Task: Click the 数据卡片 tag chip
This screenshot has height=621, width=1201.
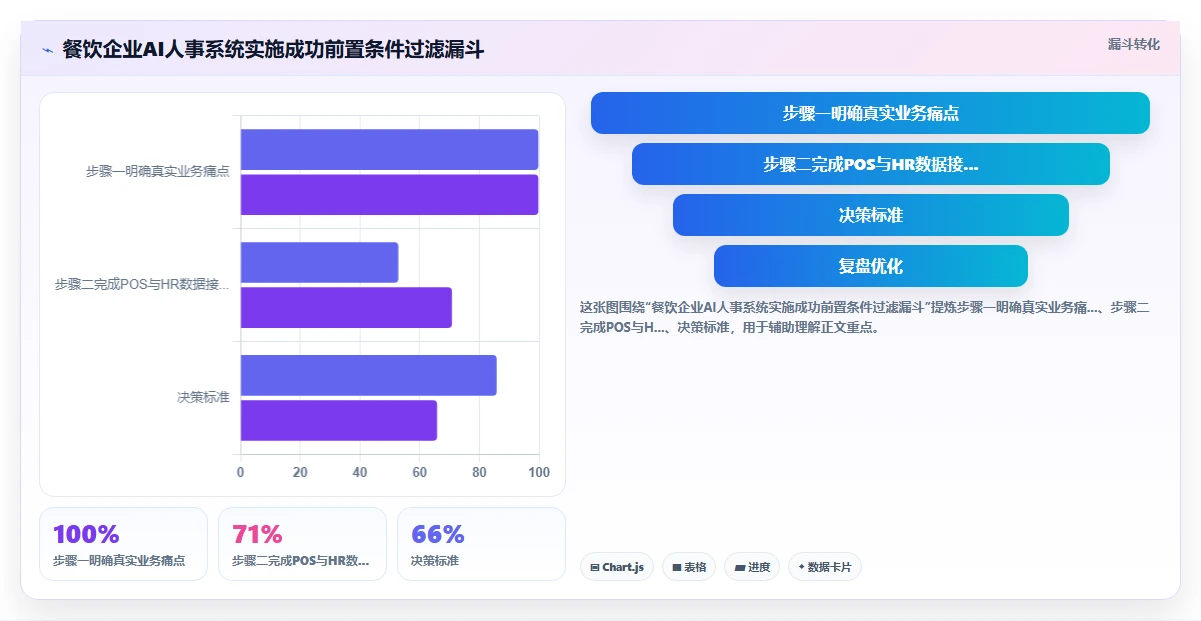Action: [825, 567]
